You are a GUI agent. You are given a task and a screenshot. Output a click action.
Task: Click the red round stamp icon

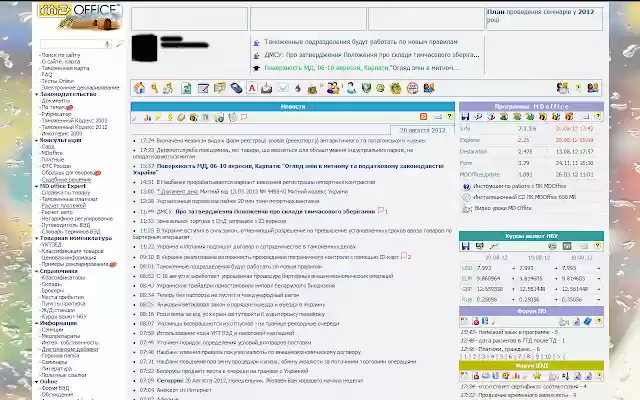(412, 88)
